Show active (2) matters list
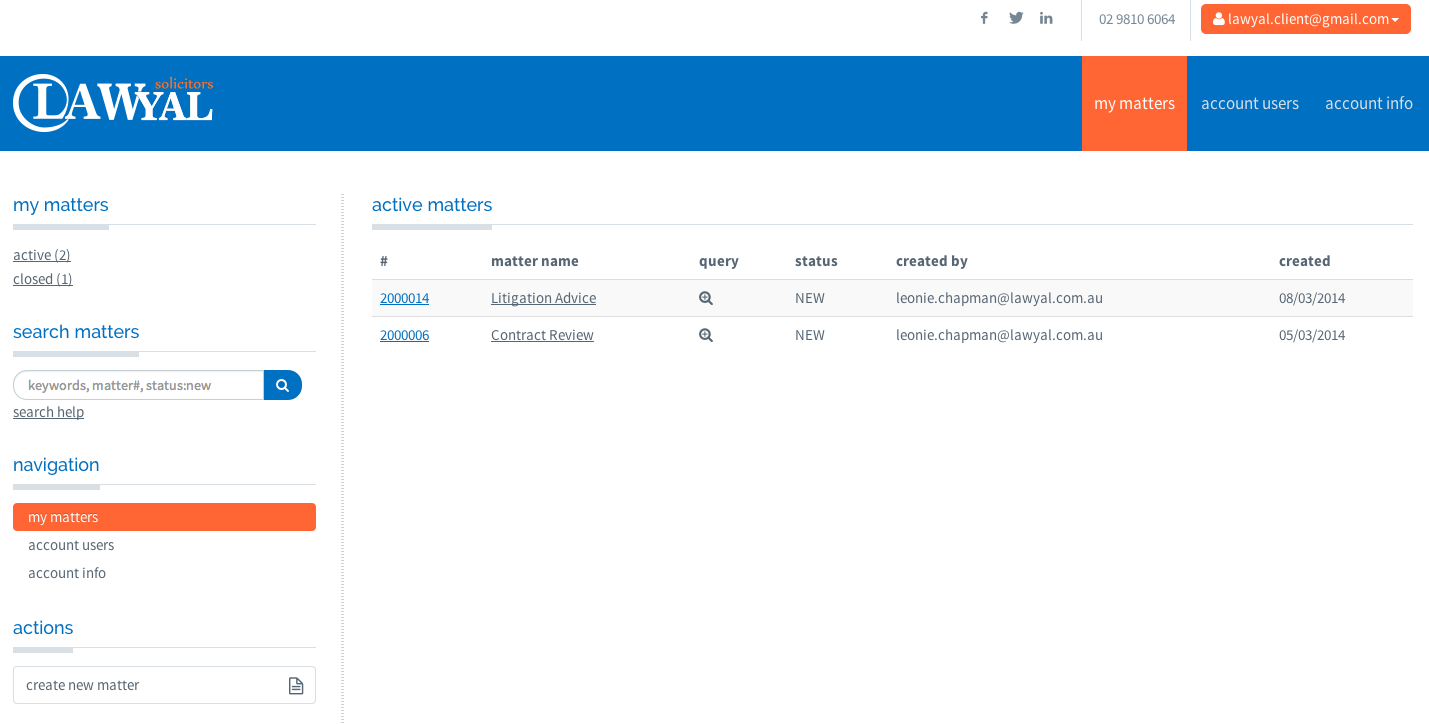The image size is (1429, 724). tap(42, 255)
